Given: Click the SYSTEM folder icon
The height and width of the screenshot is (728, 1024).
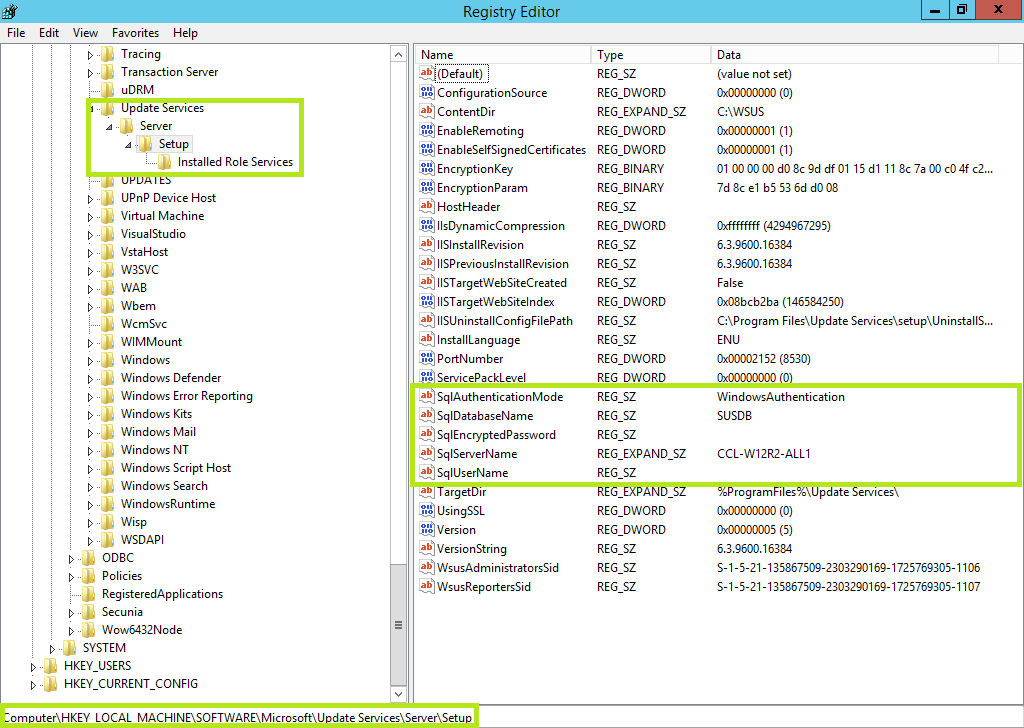Looking at the screenshot, I should tap(70, 648).
